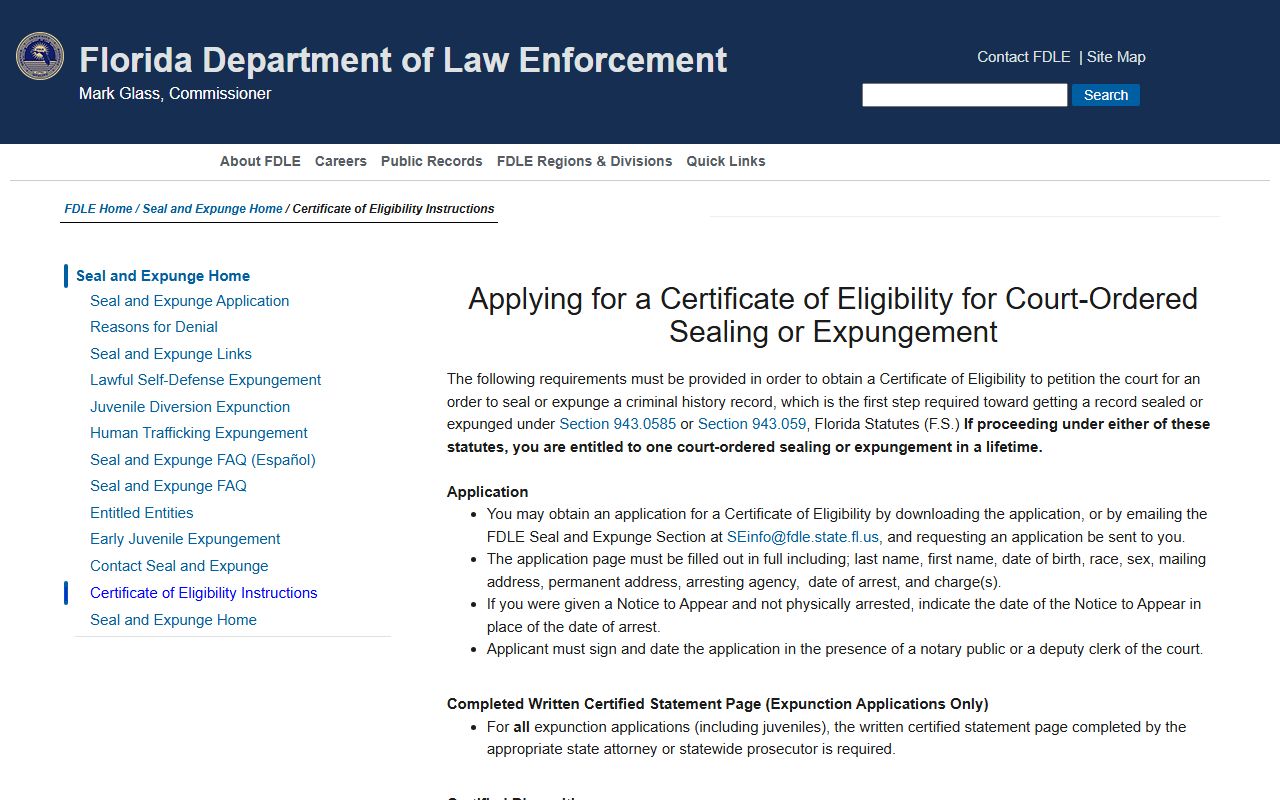The image size is (1280, 800).
Task: Open Reasons for Denial link
Action: pyautogui.click(x=154, y=327)
